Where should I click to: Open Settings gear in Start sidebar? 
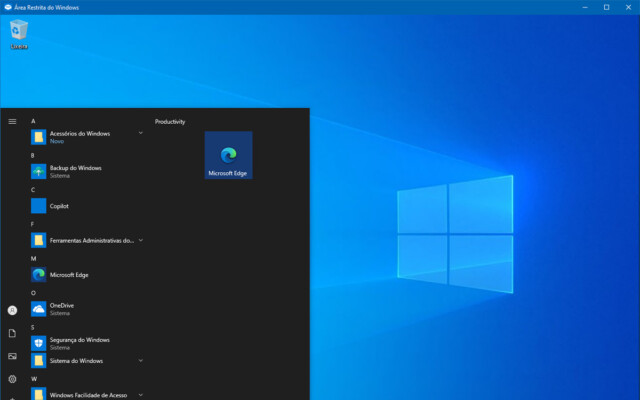click(13, 379)
